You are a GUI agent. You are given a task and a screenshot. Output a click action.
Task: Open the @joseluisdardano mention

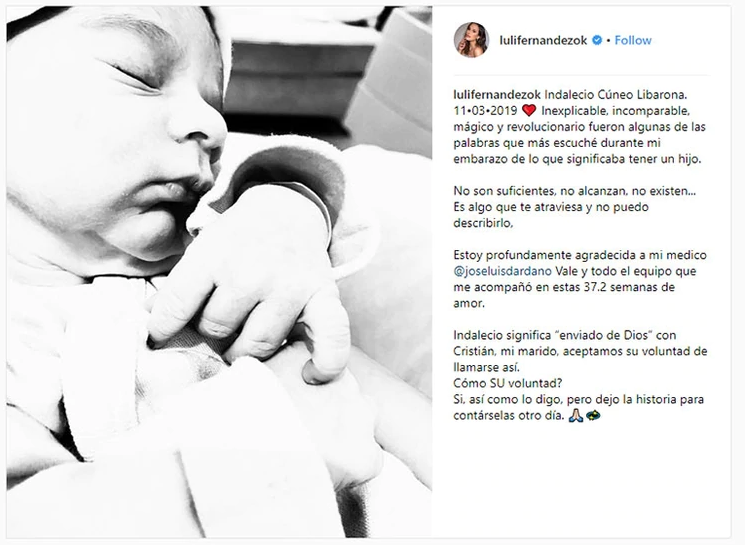click(503, 271)
